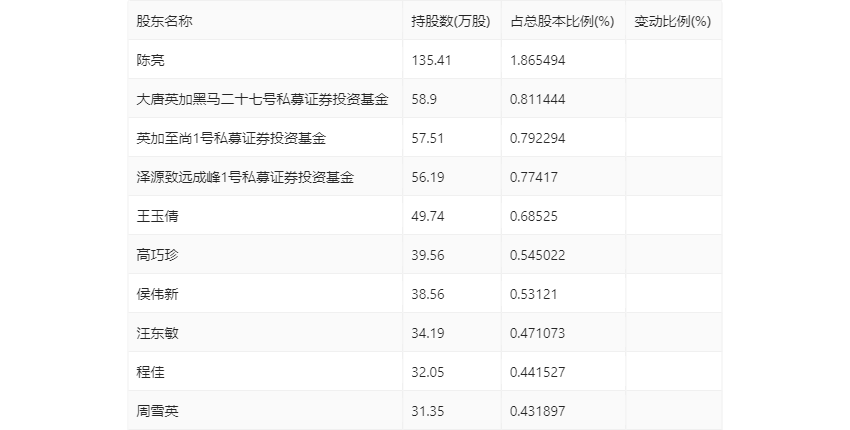Click the ratio value 0.811444
The height and width of the screenshot is (430, 850).
click(x=538, y=99)
